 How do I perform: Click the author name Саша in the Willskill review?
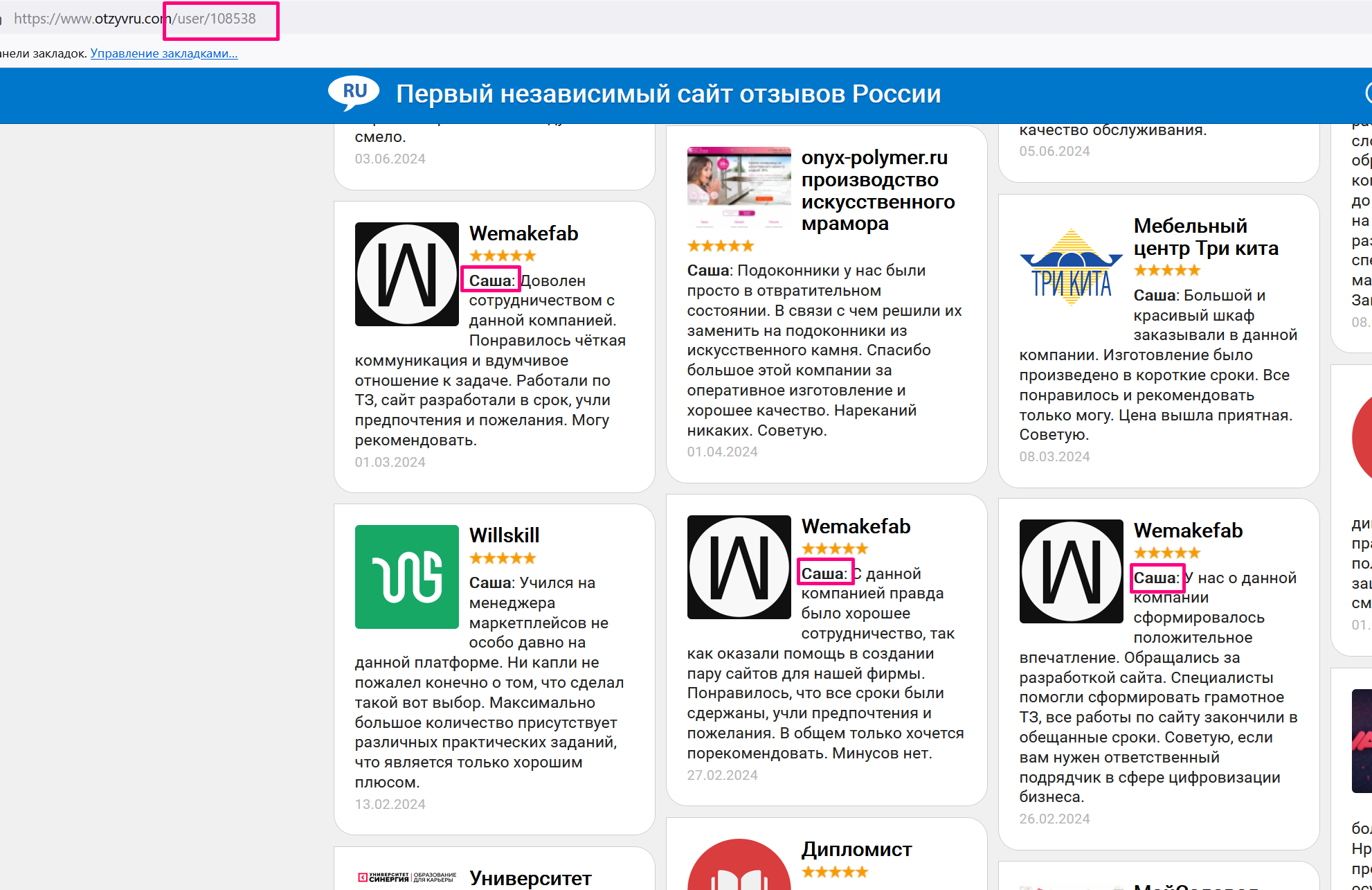491,582
